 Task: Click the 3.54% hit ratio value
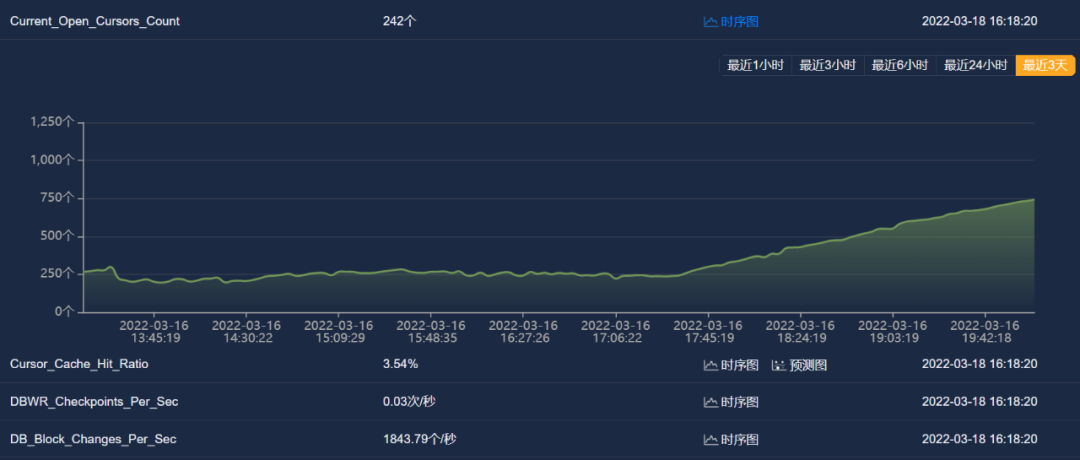[400, 364]
